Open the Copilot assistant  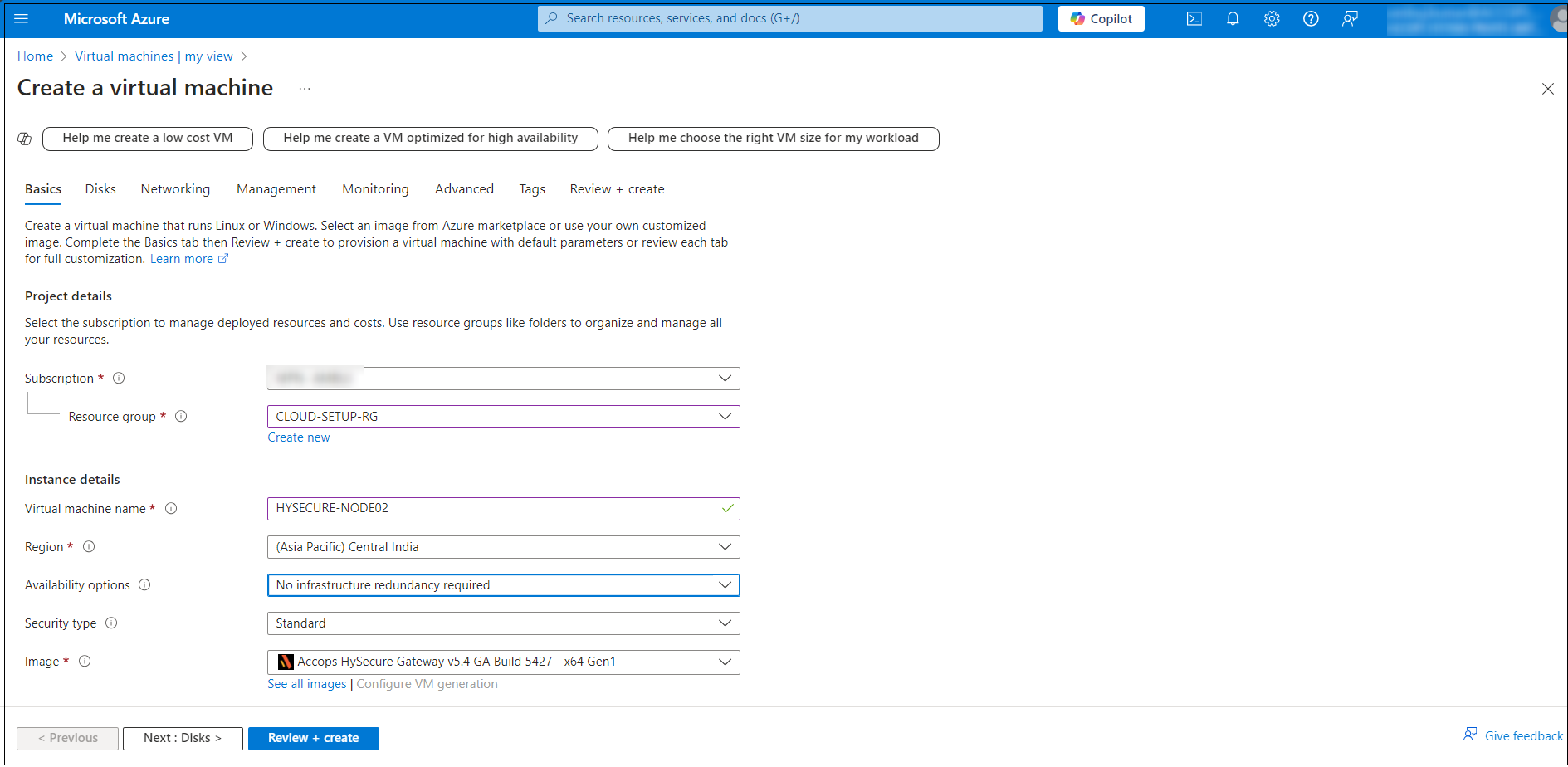coord(1101,18)
